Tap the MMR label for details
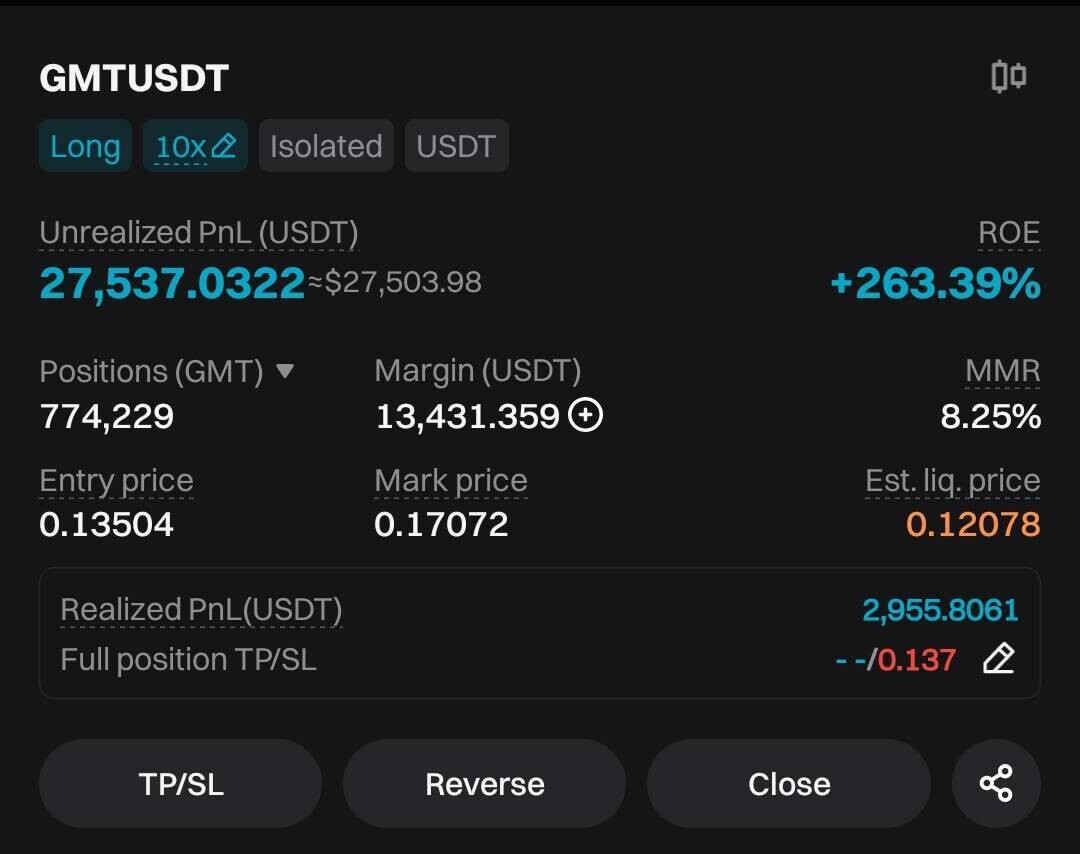The image size is (1080, 854). click(x=1002, y=371)
